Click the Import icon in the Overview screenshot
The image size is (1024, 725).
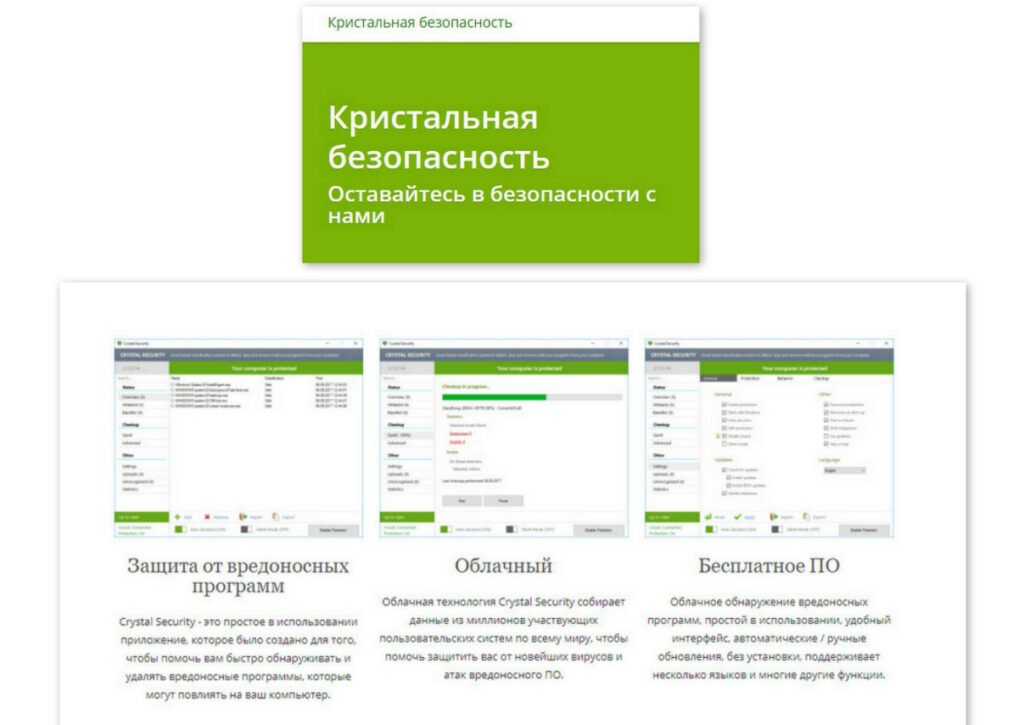[x=242, y=517]
